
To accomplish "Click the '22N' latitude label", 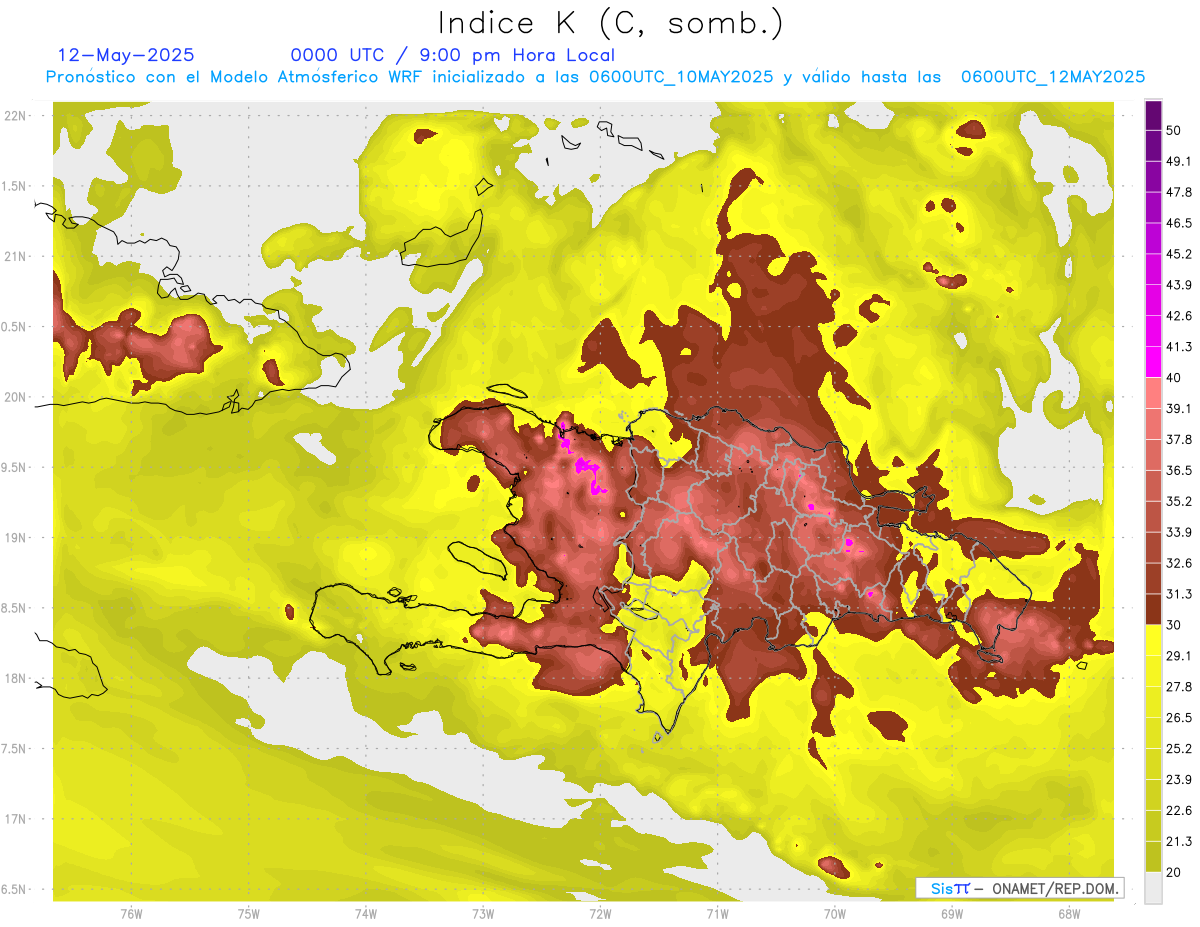I will 16,116.
